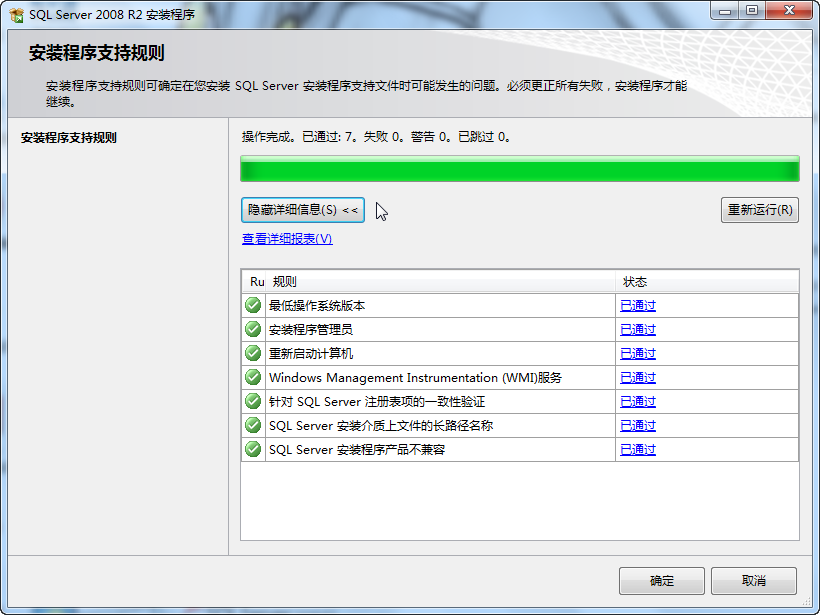This screenshot has width=820, height=615.
Task: Select rule text 安装程序管理员
Action: 311,329
